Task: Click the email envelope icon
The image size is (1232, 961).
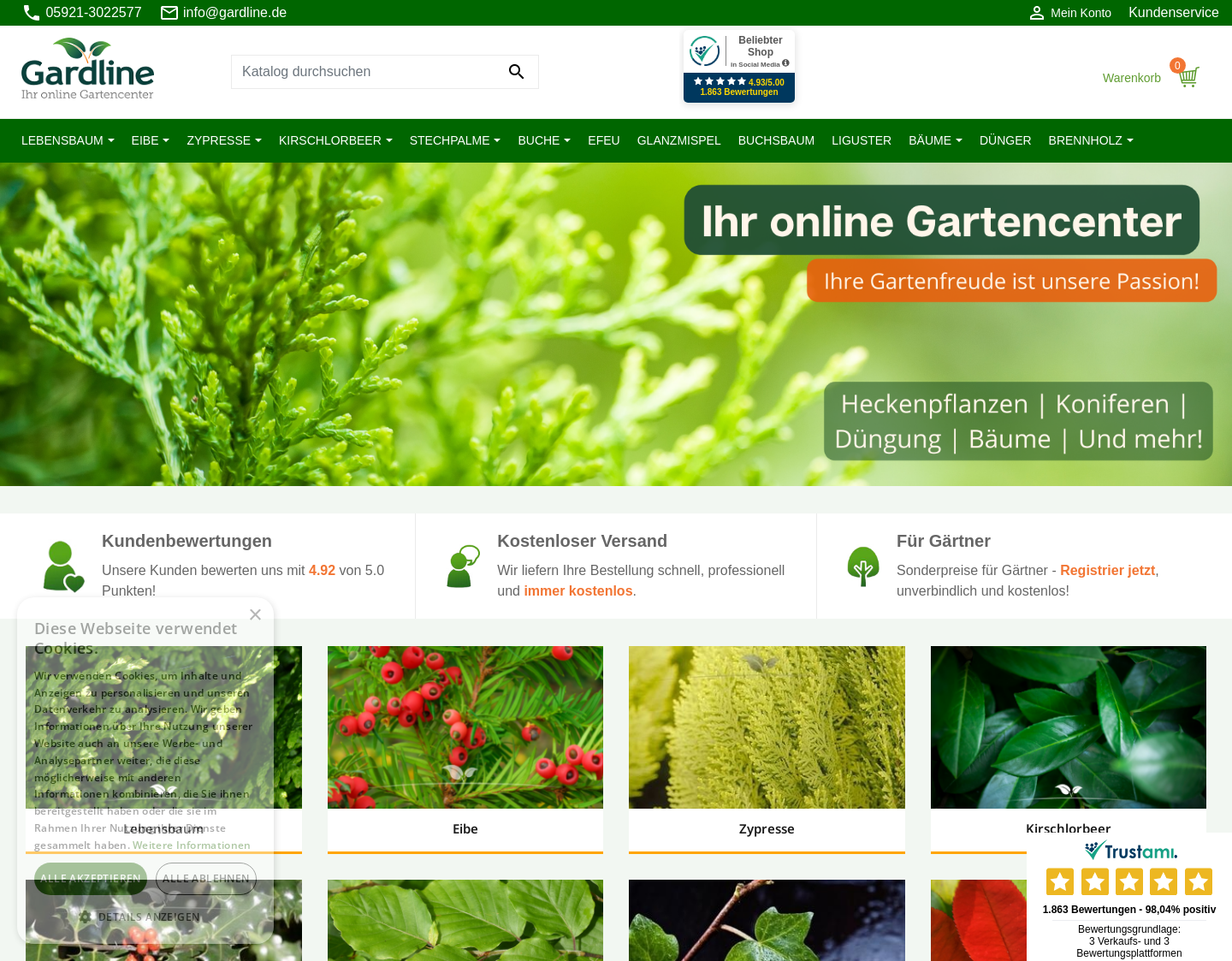Action: (x=169, y=13)
